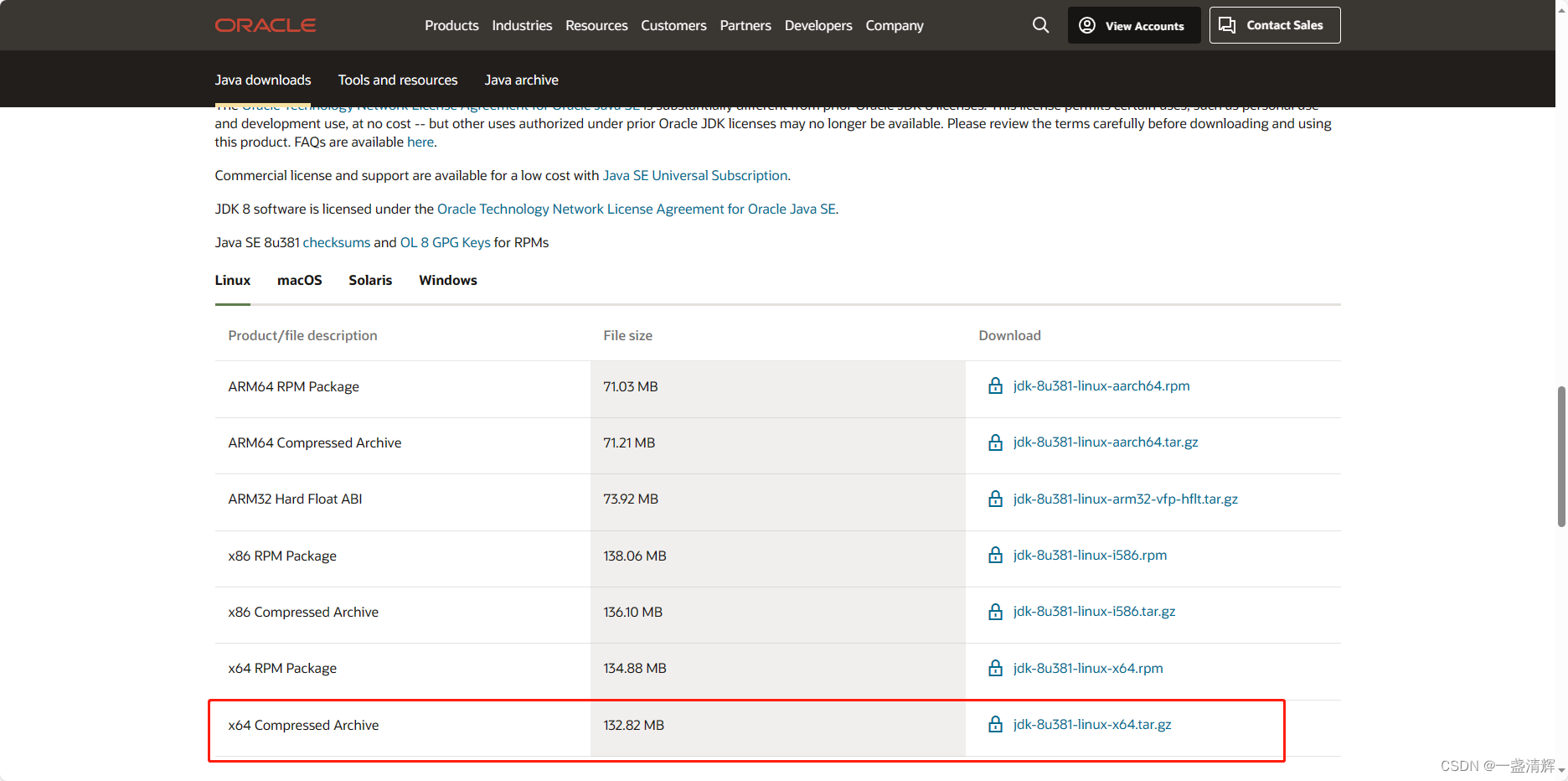
Task: Click lock icon beside jdk-8u381-linux-x64.tar.gz
Action: coord(995,724)
